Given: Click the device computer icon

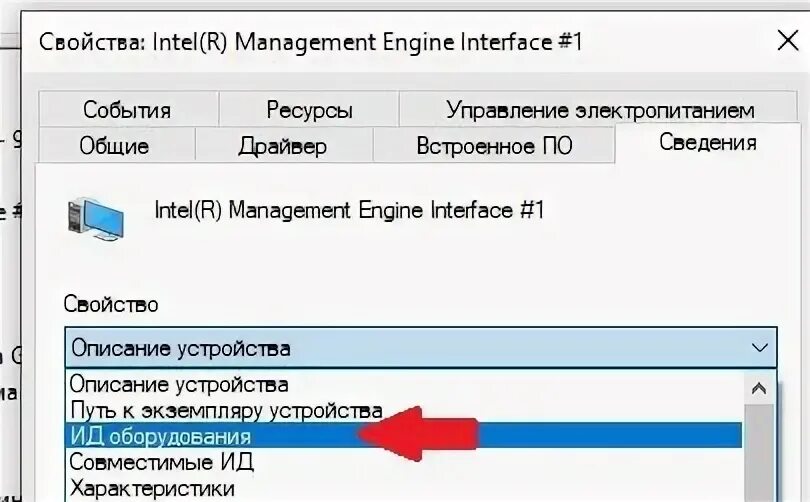Looking at the screenshot, I should coord(95,218).
